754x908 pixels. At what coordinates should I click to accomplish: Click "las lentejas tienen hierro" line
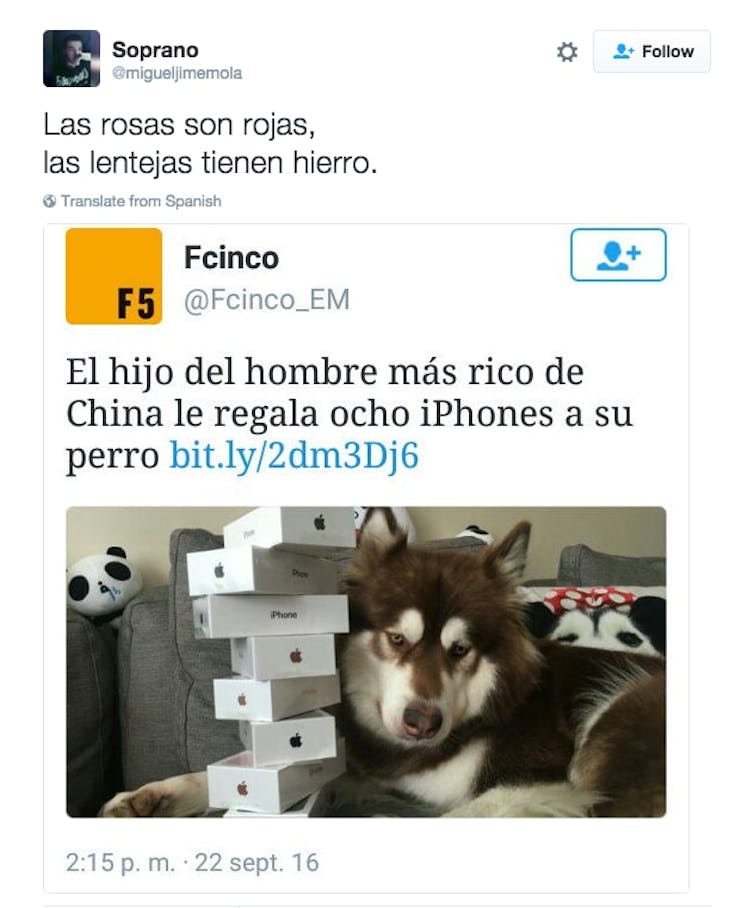pos(210,163)
